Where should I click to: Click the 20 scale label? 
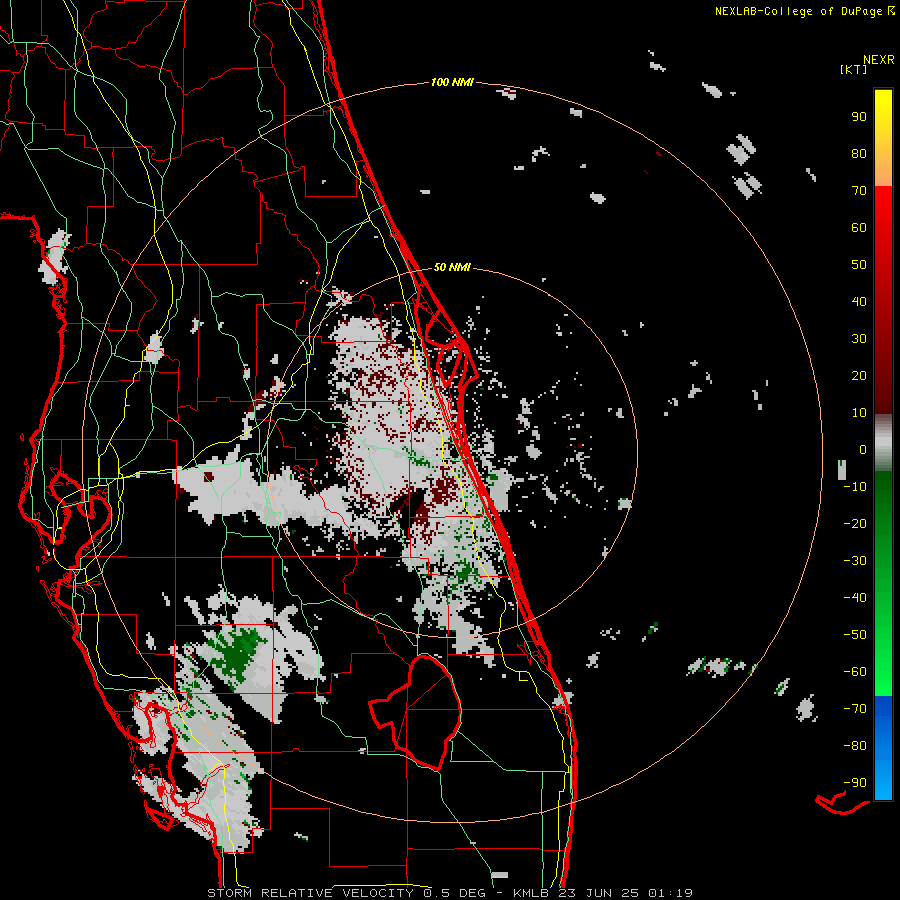(x=859, y=376)
